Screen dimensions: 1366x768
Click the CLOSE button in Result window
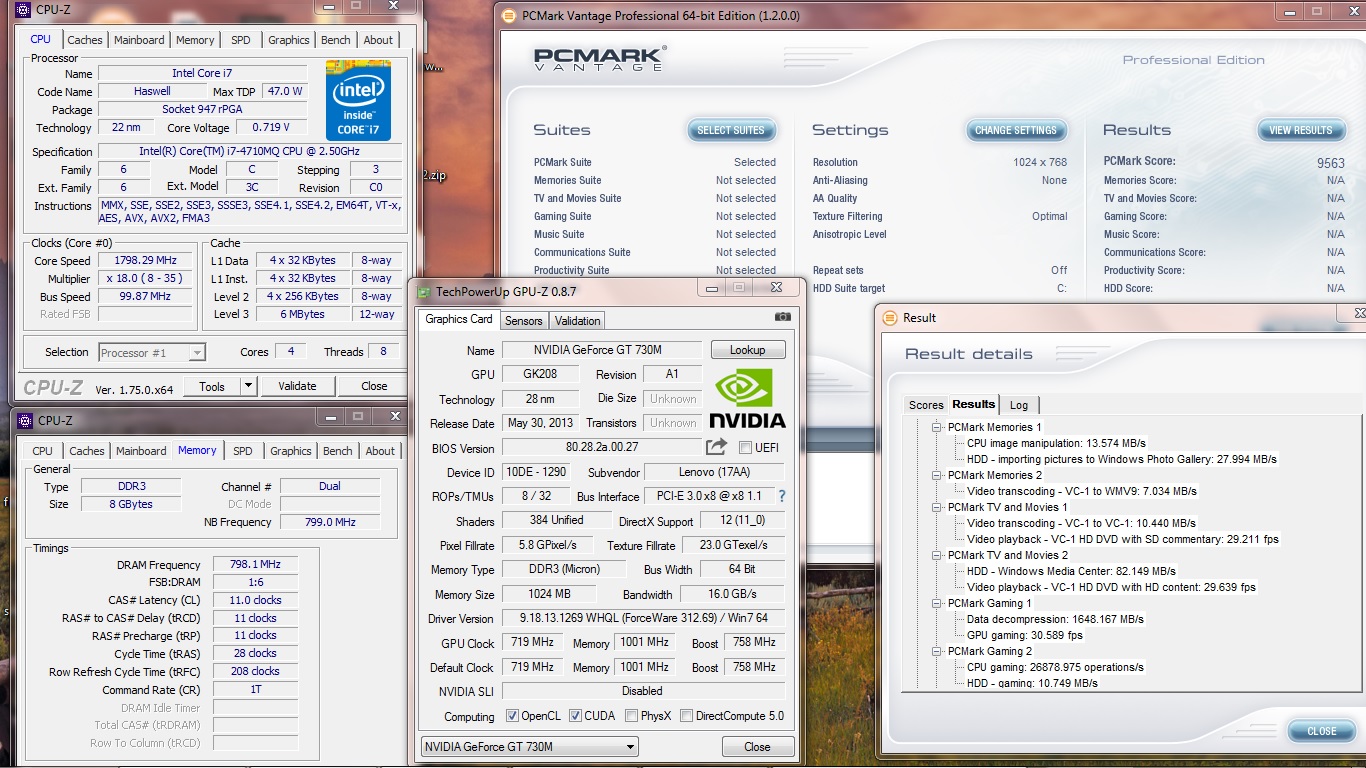click(1321, 731)
